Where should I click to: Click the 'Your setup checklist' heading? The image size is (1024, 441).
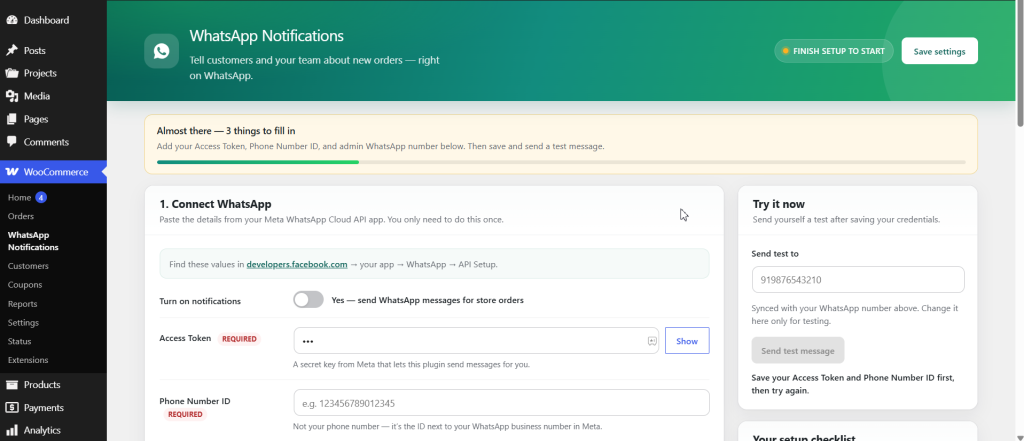tap(803, 436)
